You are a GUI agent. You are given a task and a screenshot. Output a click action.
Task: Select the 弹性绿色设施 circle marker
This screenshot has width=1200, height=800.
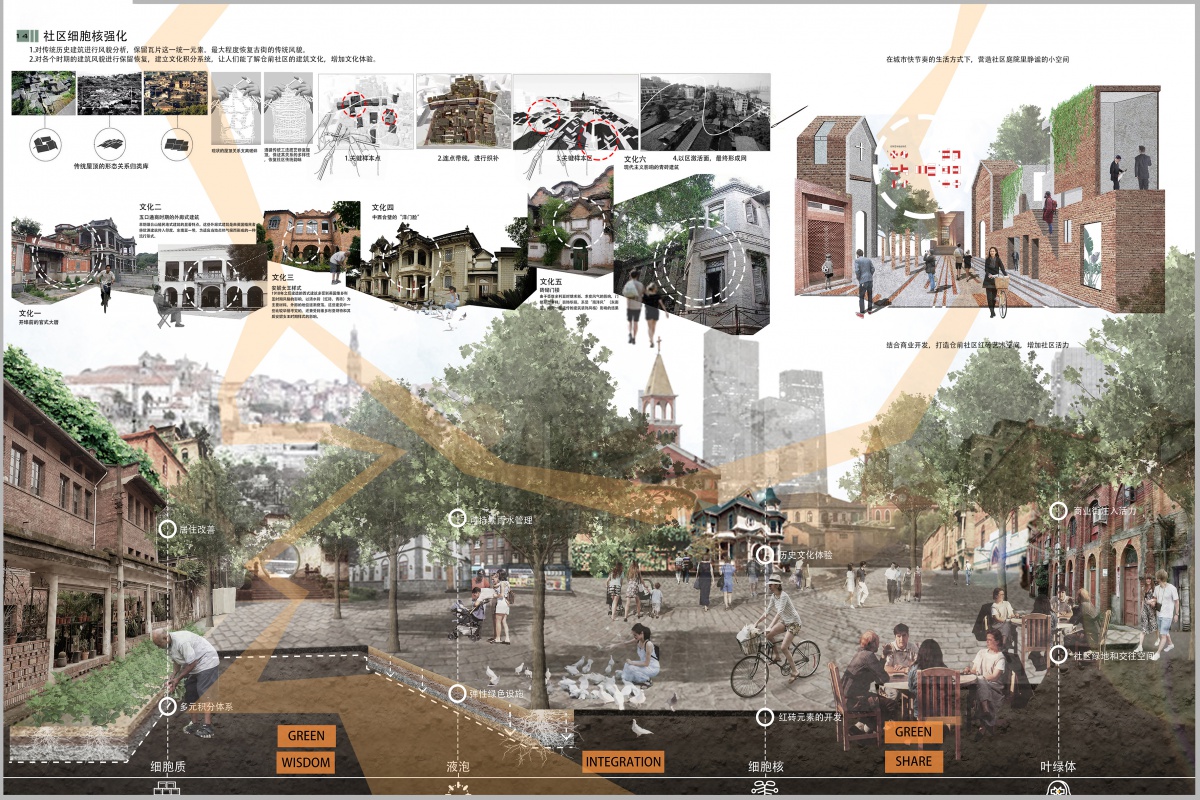click(x=458, y=692)
